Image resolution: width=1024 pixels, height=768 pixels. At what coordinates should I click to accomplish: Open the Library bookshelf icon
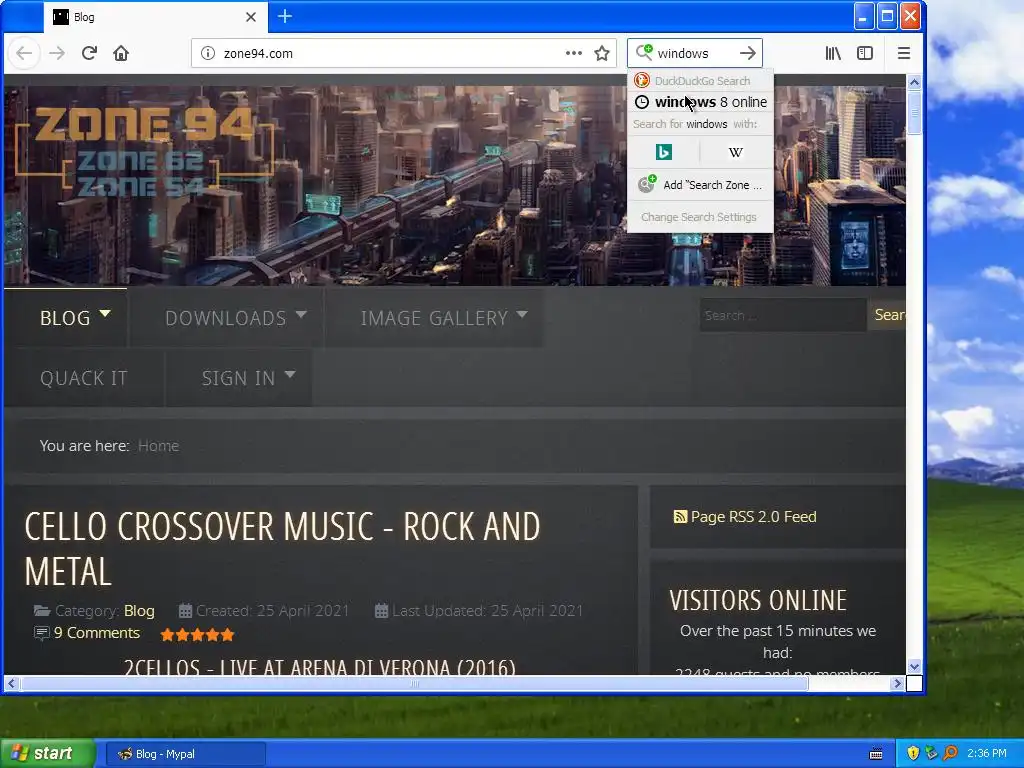[x=833, y=53]
